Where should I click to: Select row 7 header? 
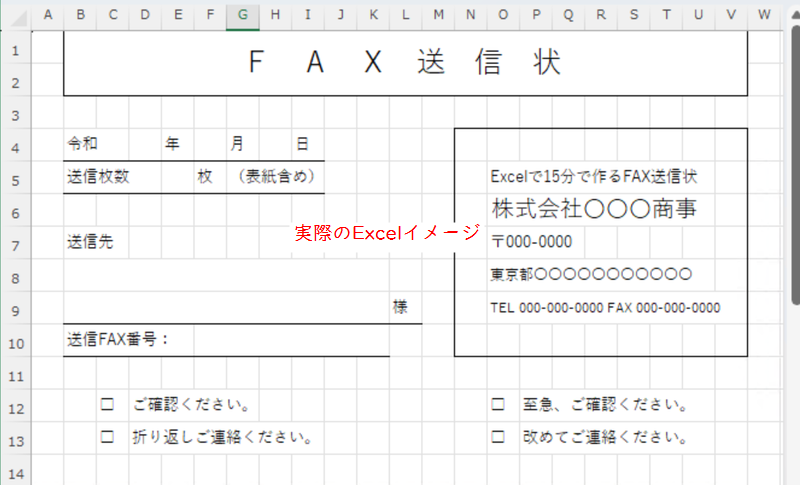coord(15,245)
